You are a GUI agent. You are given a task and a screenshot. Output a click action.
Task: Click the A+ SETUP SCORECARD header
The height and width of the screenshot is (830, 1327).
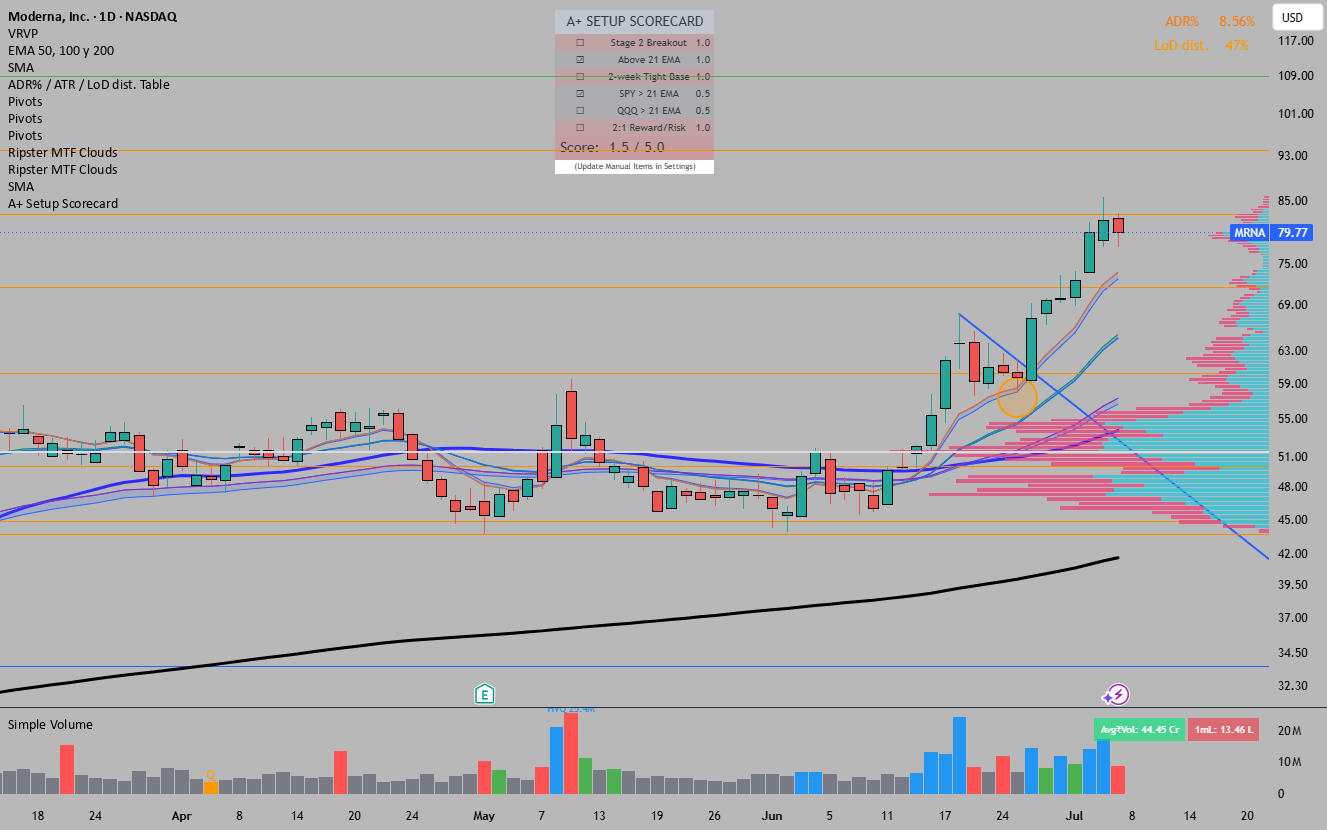(634, 21)
